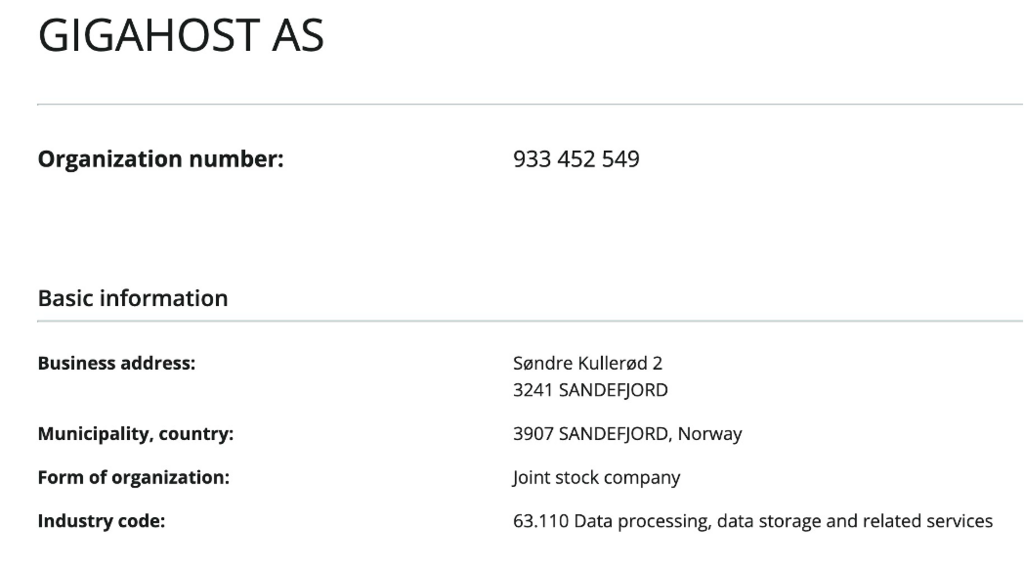
Task: Click the AS suffix in the title
Action: 298,35
